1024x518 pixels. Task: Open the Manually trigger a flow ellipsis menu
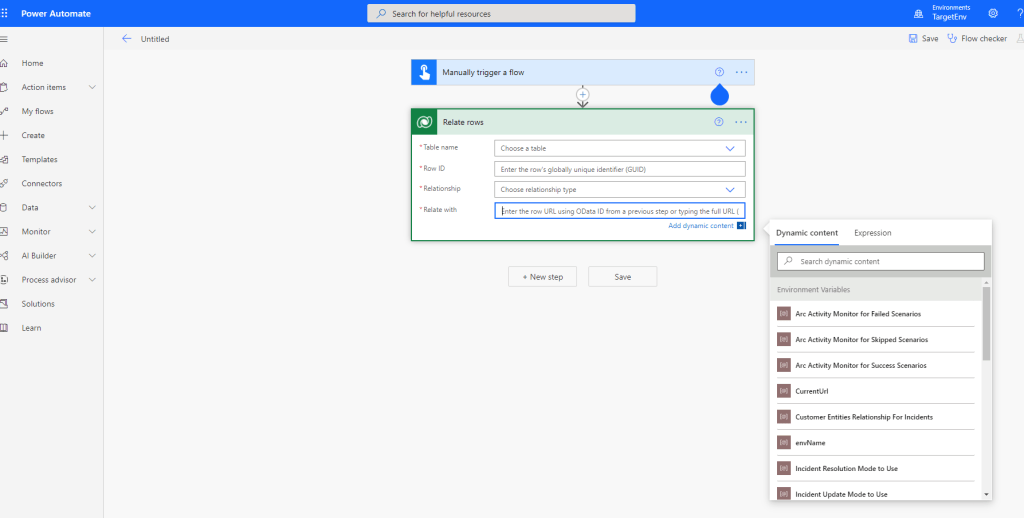(741, 72)
